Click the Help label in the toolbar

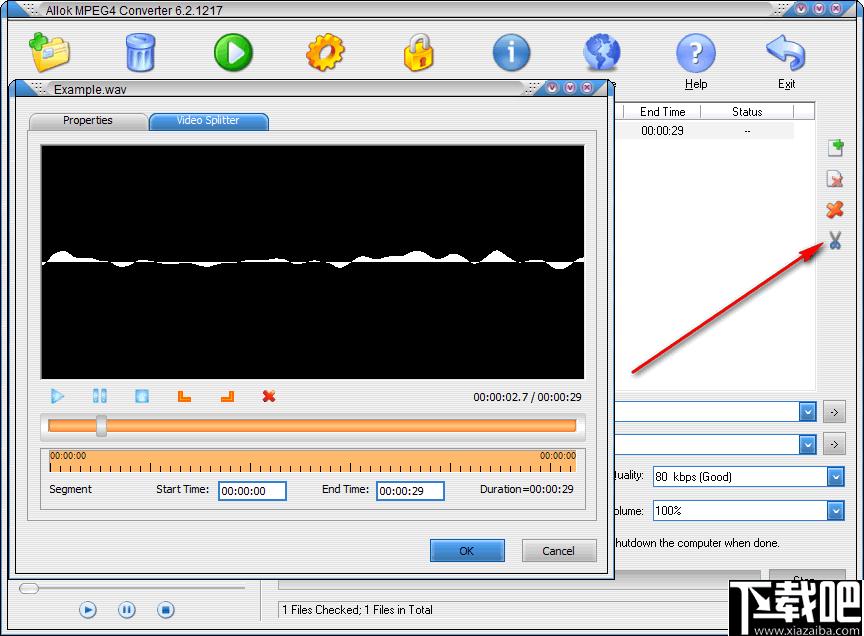click(x=696, y=84)
